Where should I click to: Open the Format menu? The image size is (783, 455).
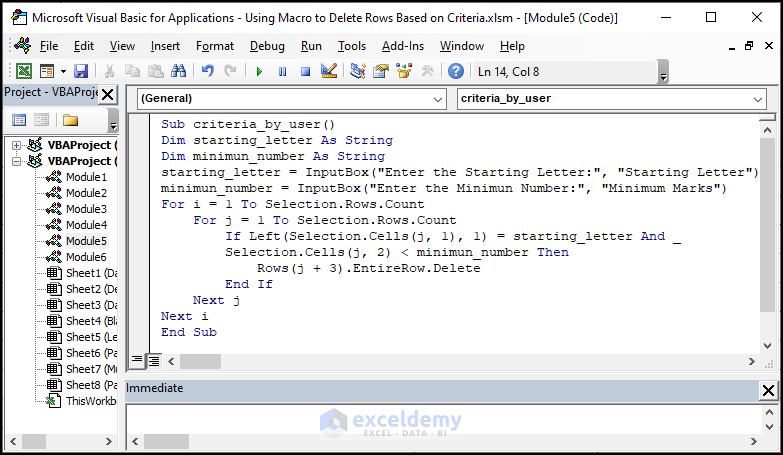pos(215,46)
